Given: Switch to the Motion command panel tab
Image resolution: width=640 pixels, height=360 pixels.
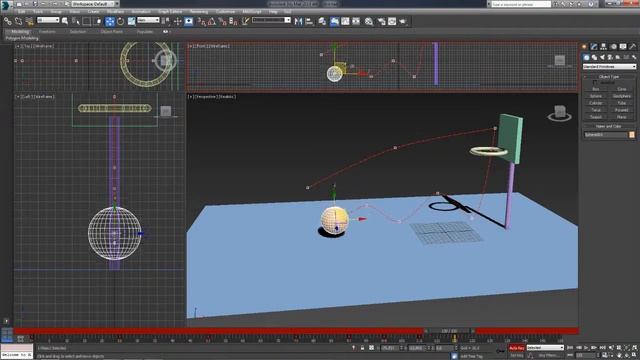Looking at the screenshot, I should tap(613, 47).
